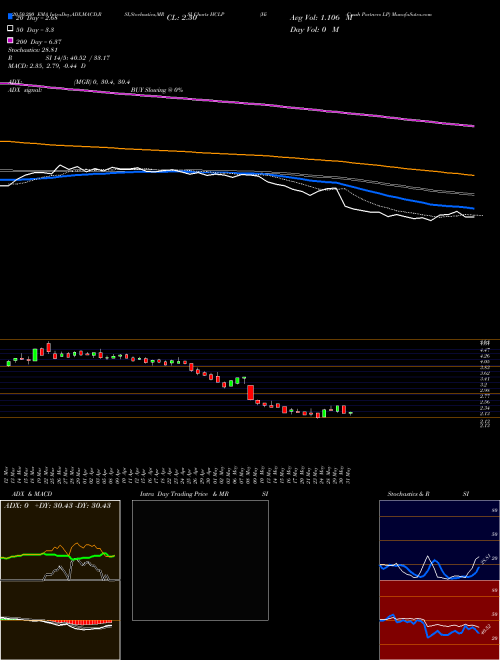The height and width of the screenshot is (660, 500).
Task: Click the 'CL: 2.30' closing price label
Action: 182,18
